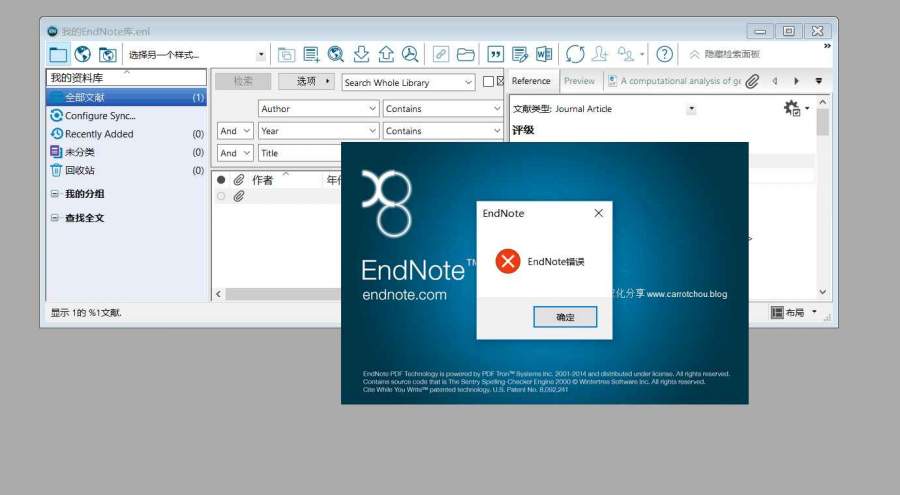Collapse 我的分组 group set
The height and width of the screenshot is (495, 900).
click(55, 194)
